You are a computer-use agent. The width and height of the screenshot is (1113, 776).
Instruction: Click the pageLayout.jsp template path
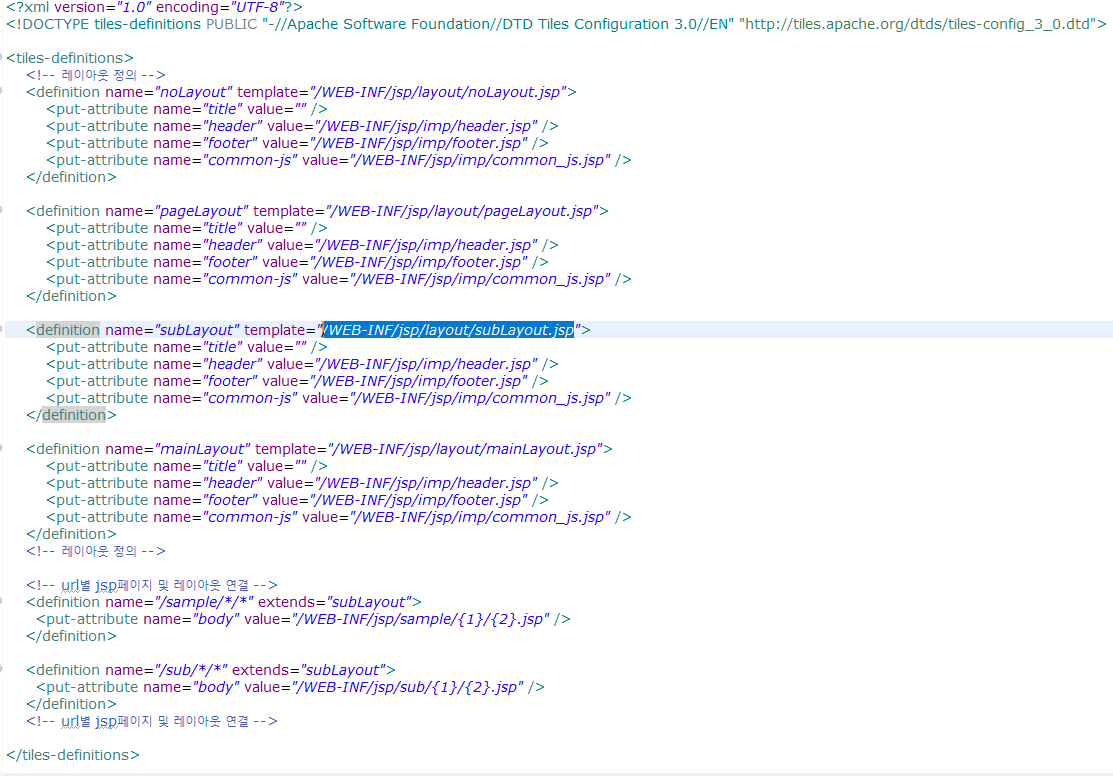pos(463,212)
